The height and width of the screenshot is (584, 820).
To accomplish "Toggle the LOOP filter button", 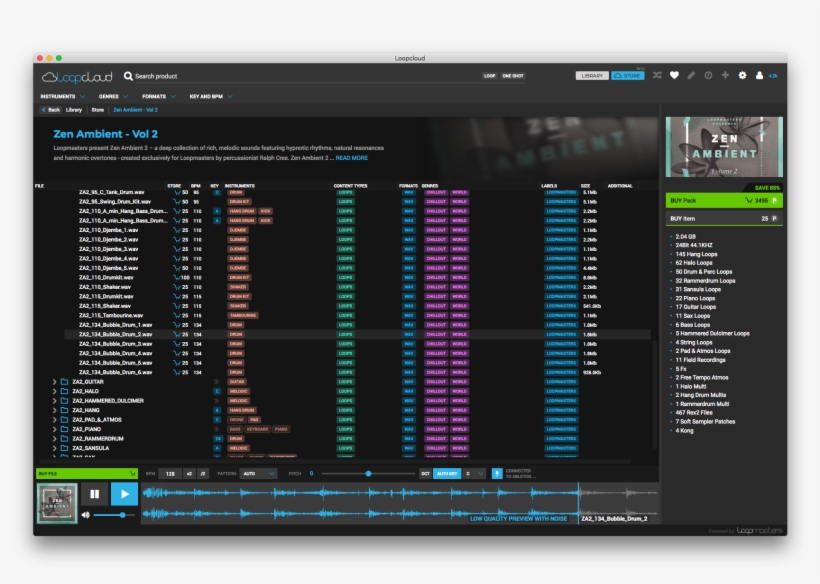I will [x=489, y=76].
